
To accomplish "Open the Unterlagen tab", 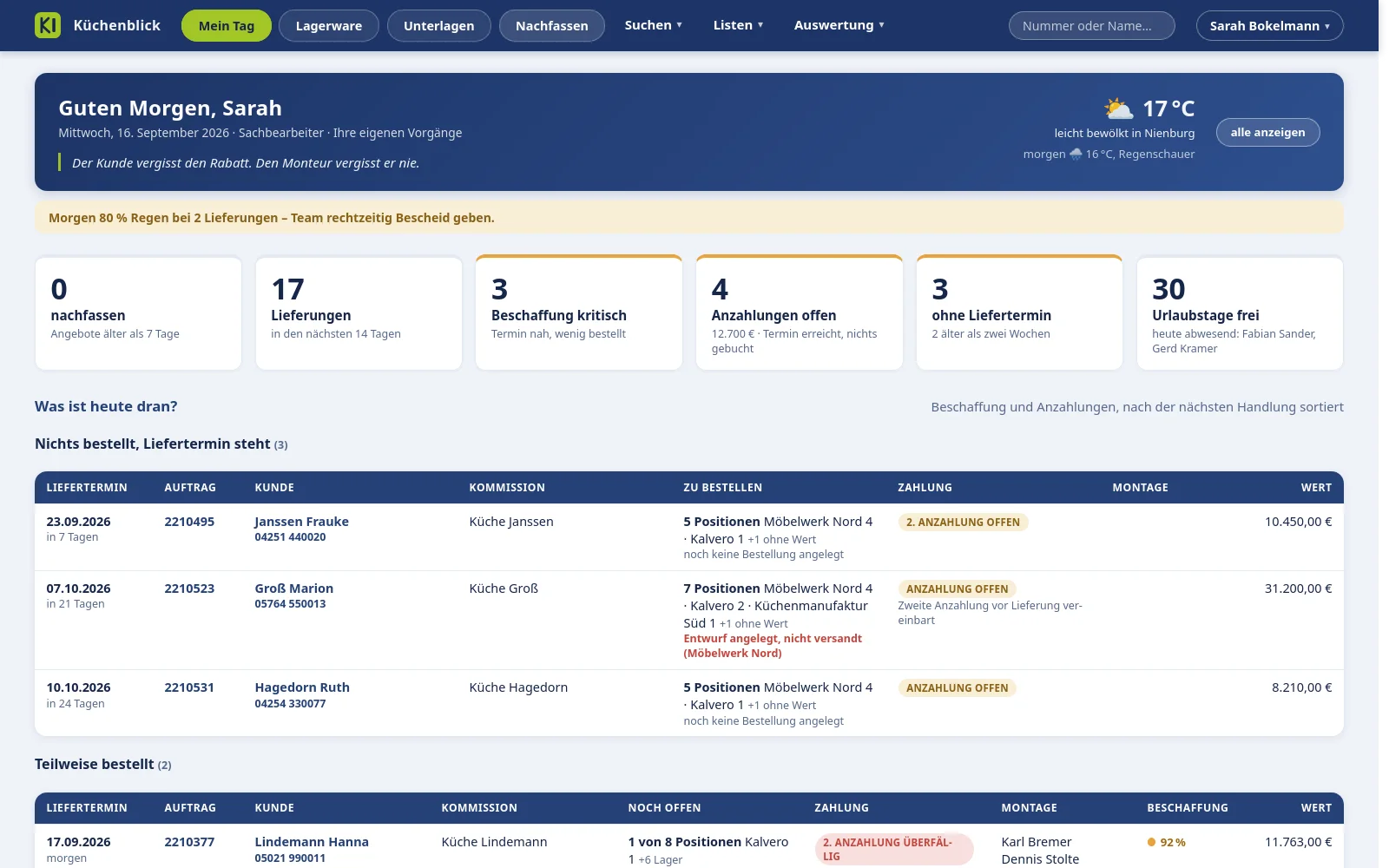I will [439, 26].
